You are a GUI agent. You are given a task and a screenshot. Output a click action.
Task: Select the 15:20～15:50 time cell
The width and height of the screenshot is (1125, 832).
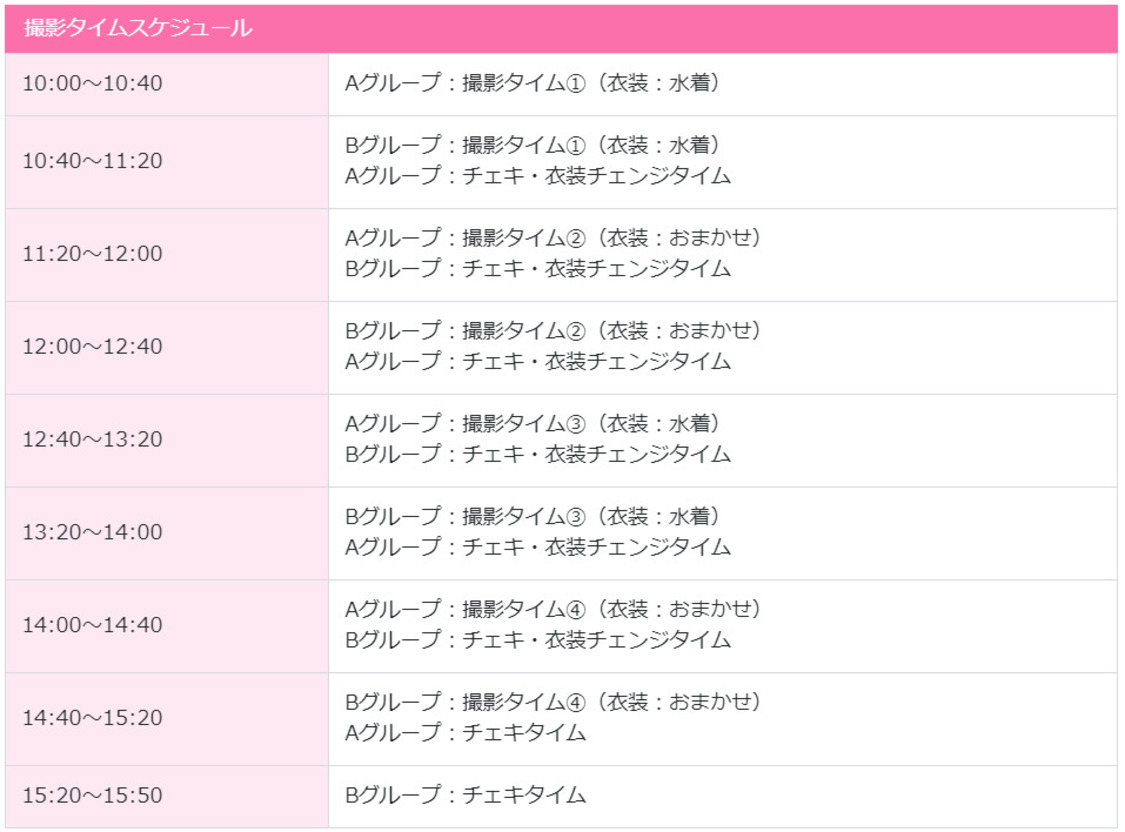tap(92, 797)
